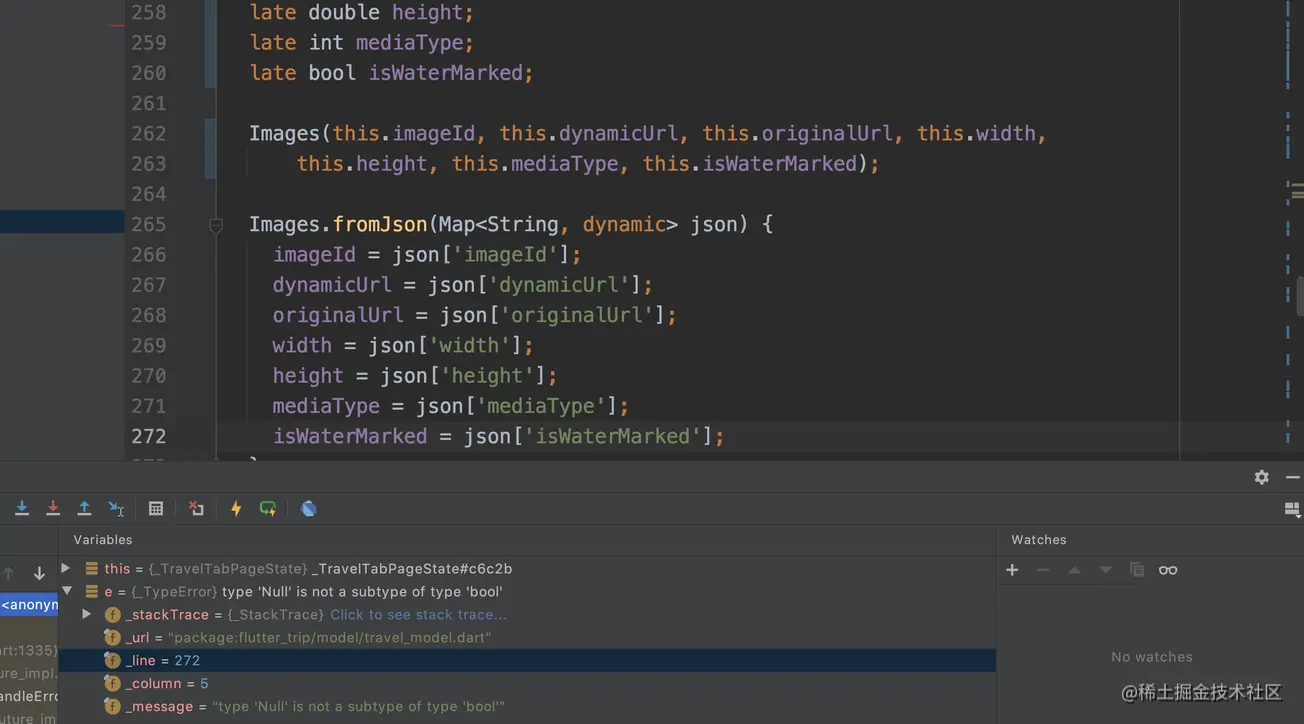This screenshot has width=1304, height=724.
Task: Expand the _stackTrace field node
Action: pyautogui.click(x=86, y=614)
